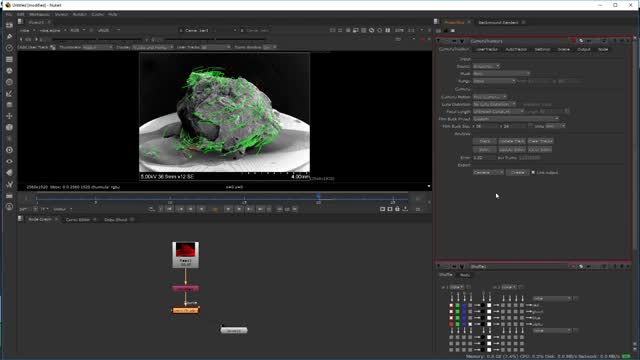Open the Deep nodes menu in left toolbar
This screenshot has width=640, height=360.
click(9, 150)
